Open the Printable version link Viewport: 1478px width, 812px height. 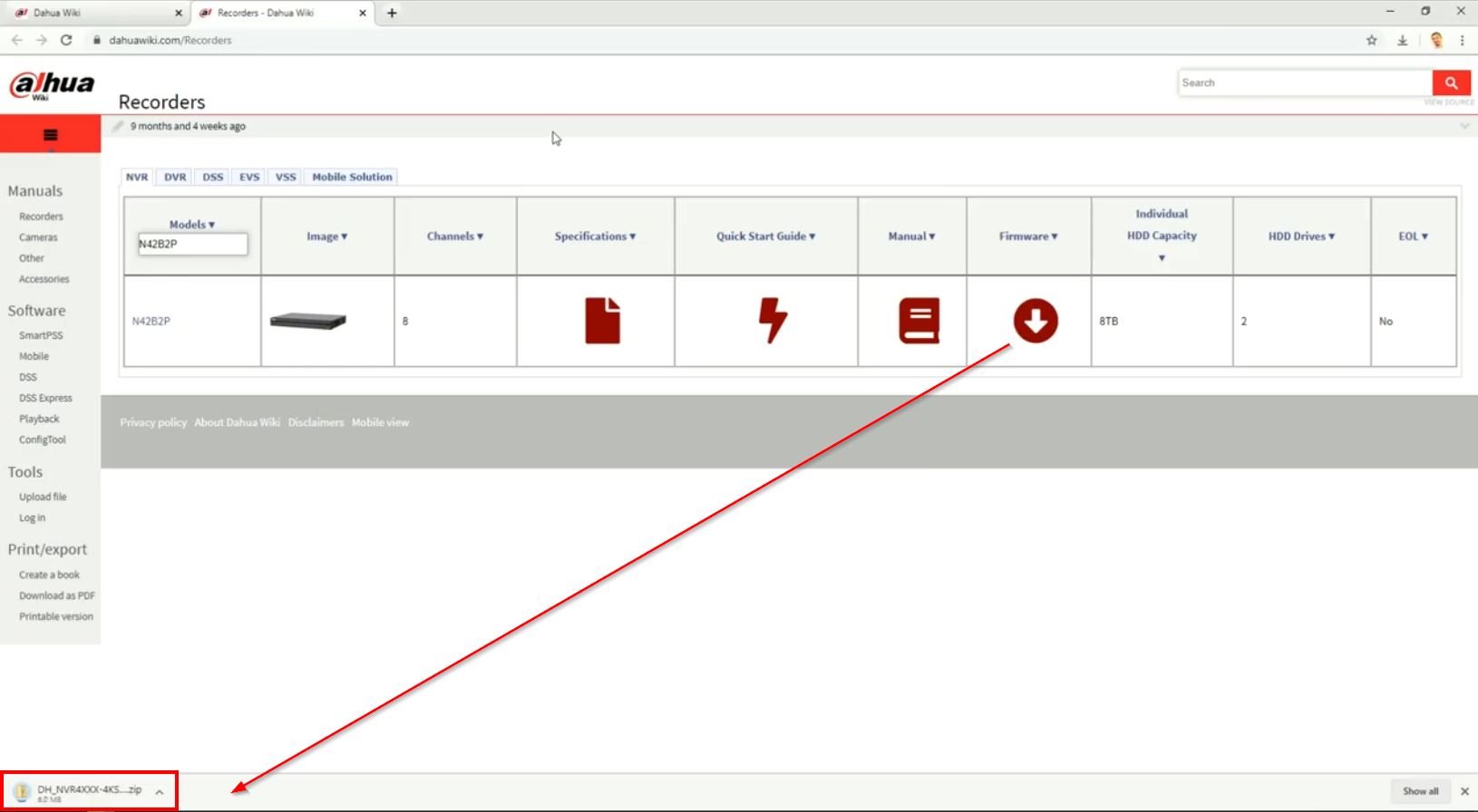pos(56,616)
